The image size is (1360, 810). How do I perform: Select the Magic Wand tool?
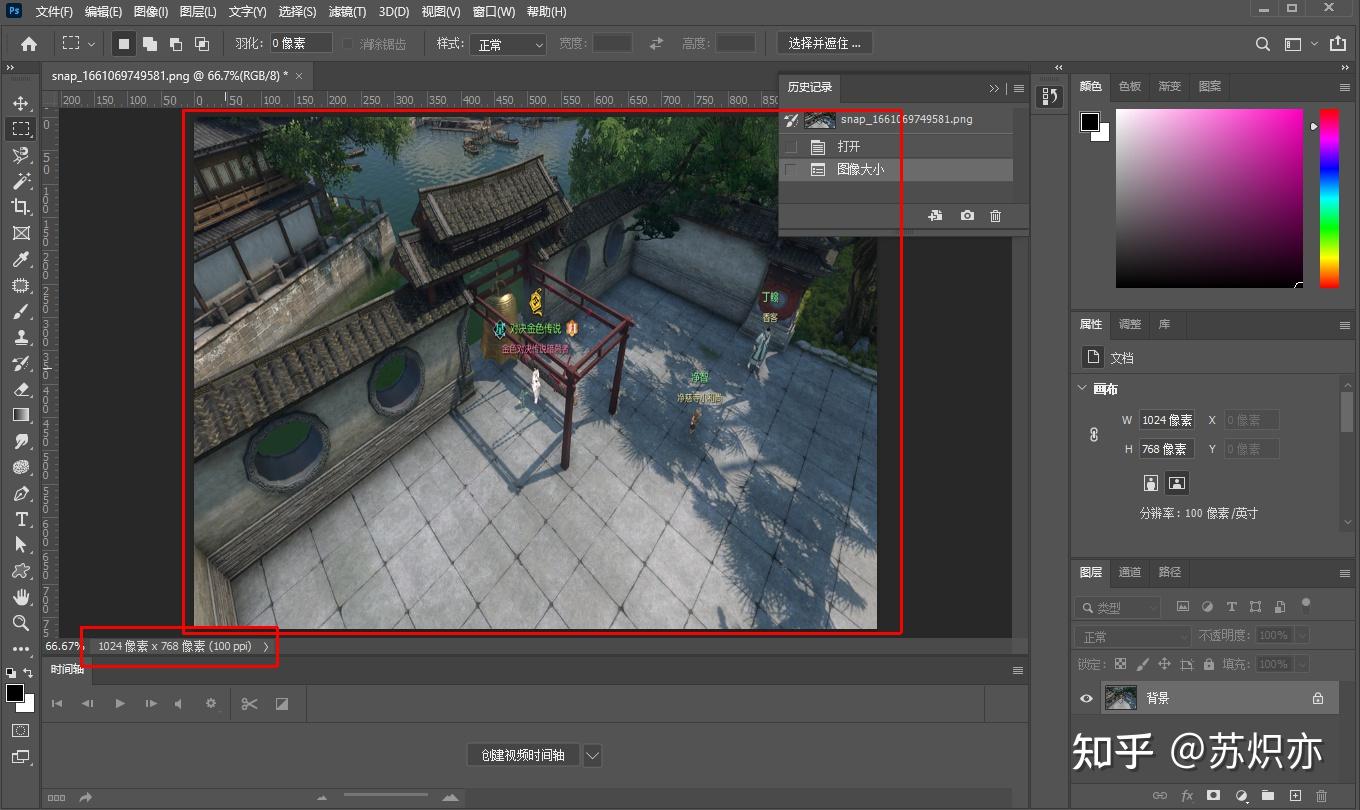point(20,181)
